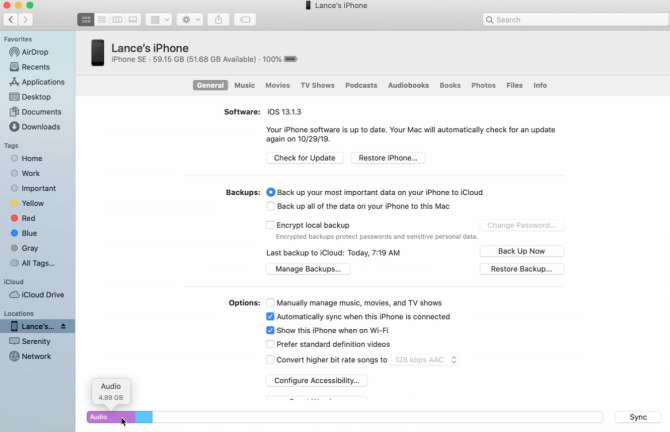Click the blue segment of the storage bar

click(x=144, y=417)
